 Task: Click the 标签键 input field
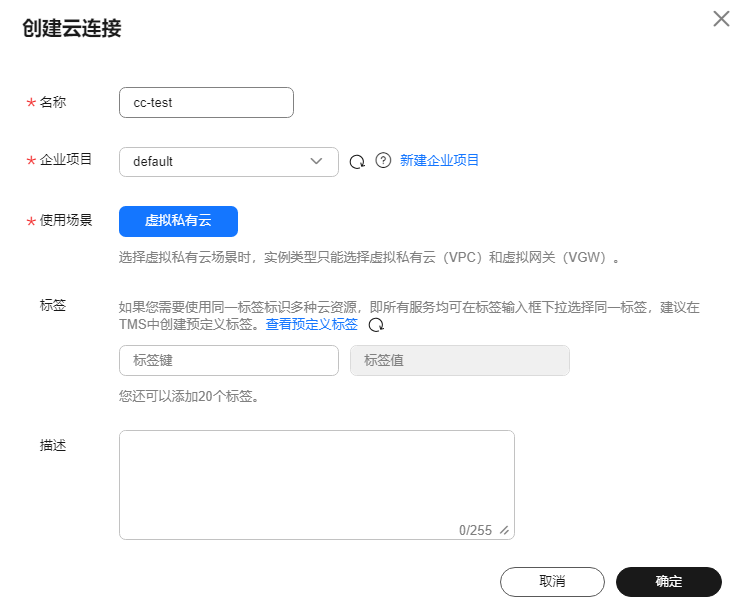[x=228, y=360]
